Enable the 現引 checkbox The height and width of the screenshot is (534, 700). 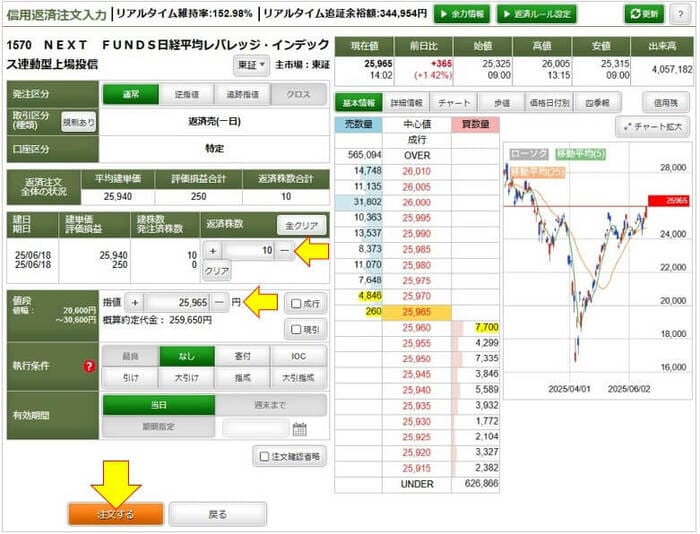[305, 330]
